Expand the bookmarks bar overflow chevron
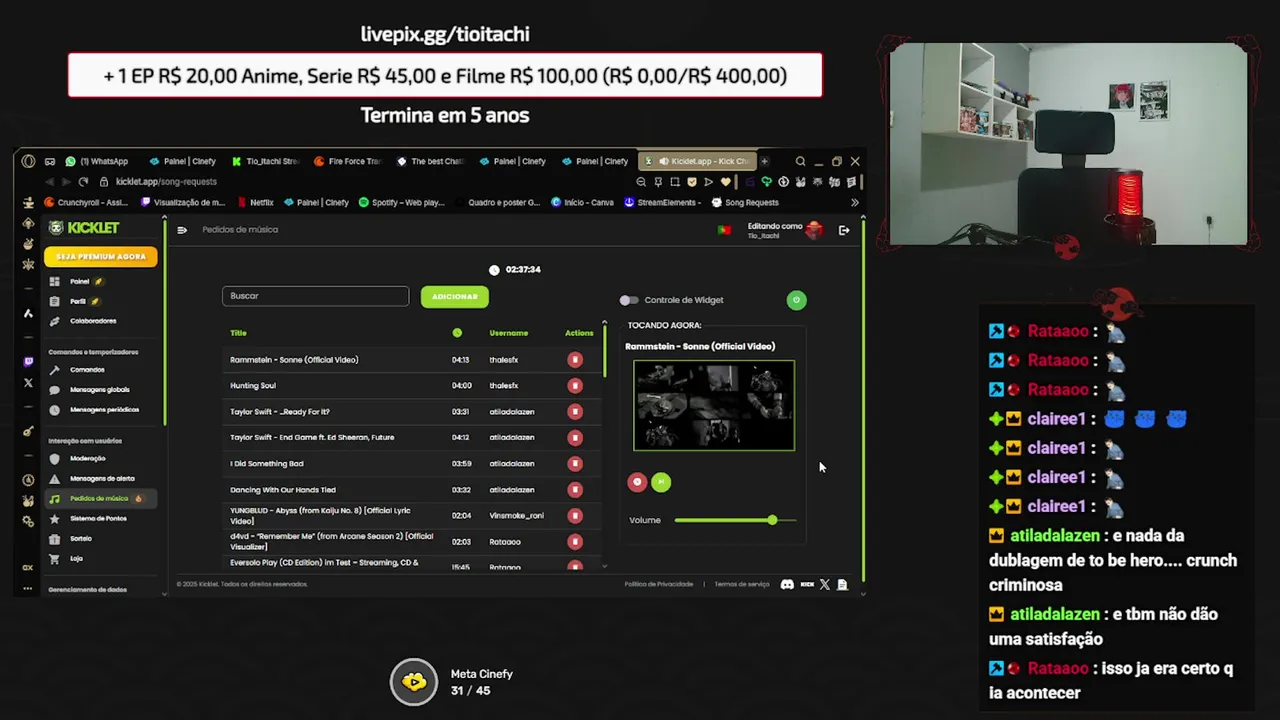Screen dimensions: 1280x720 tap(854, 202)
